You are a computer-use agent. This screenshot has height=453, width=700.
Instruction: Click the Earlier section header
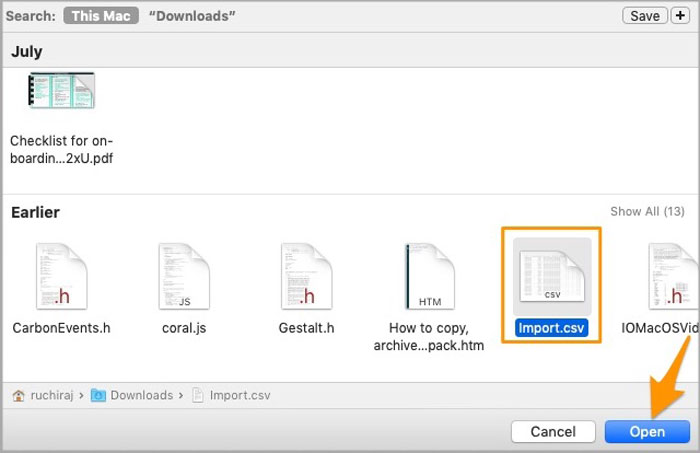coord(35,212)
